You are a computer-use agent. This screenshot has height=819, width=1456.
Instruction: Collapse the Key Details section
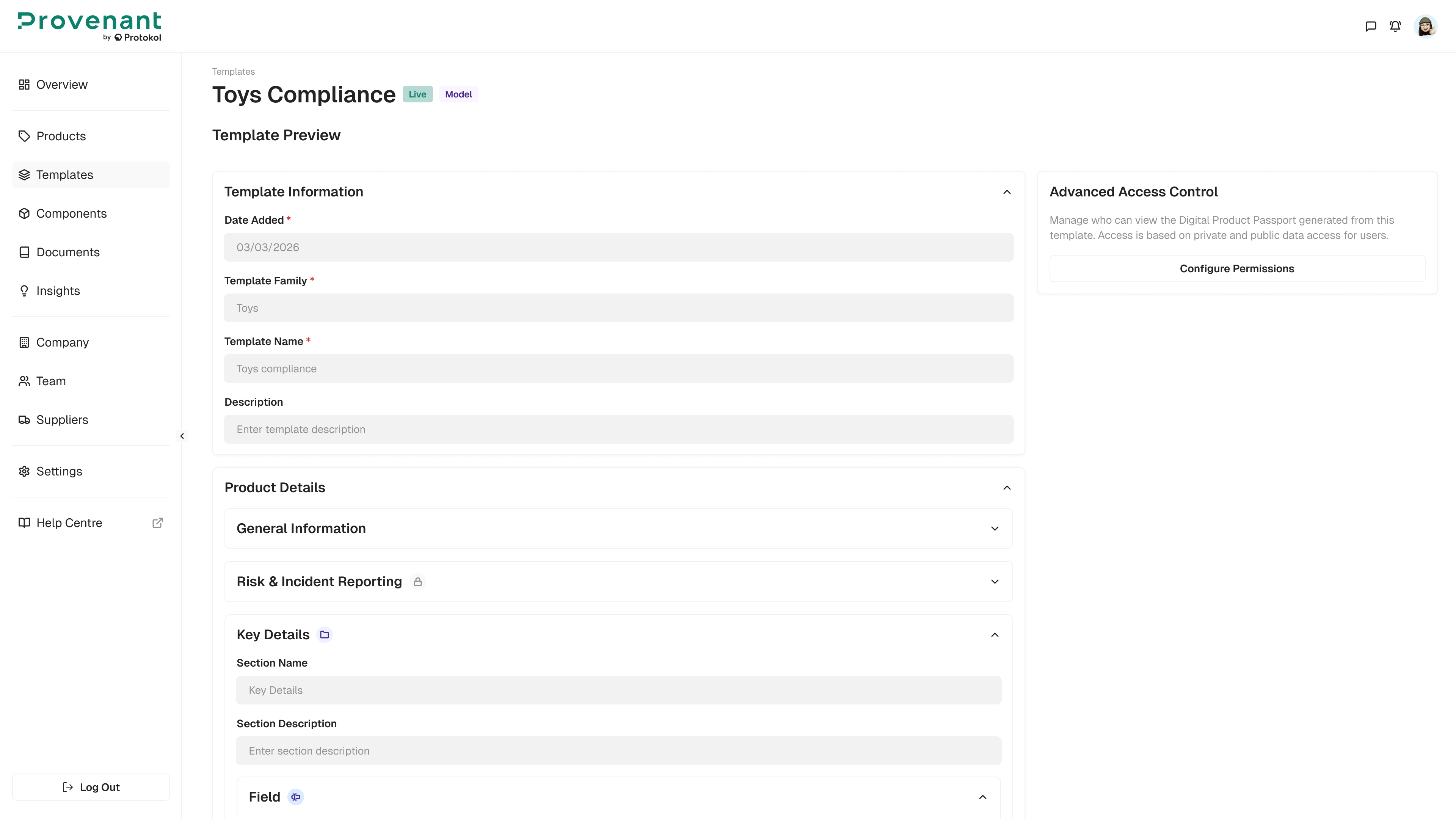[995, 635]
